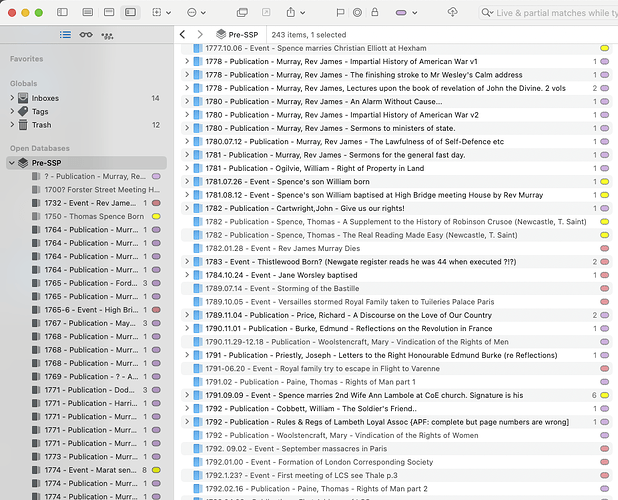Click group icon of '1767 - Publication - May...' in sidebar
The width and height of the screenshot is (618, 500).
(x=36, y=323)
